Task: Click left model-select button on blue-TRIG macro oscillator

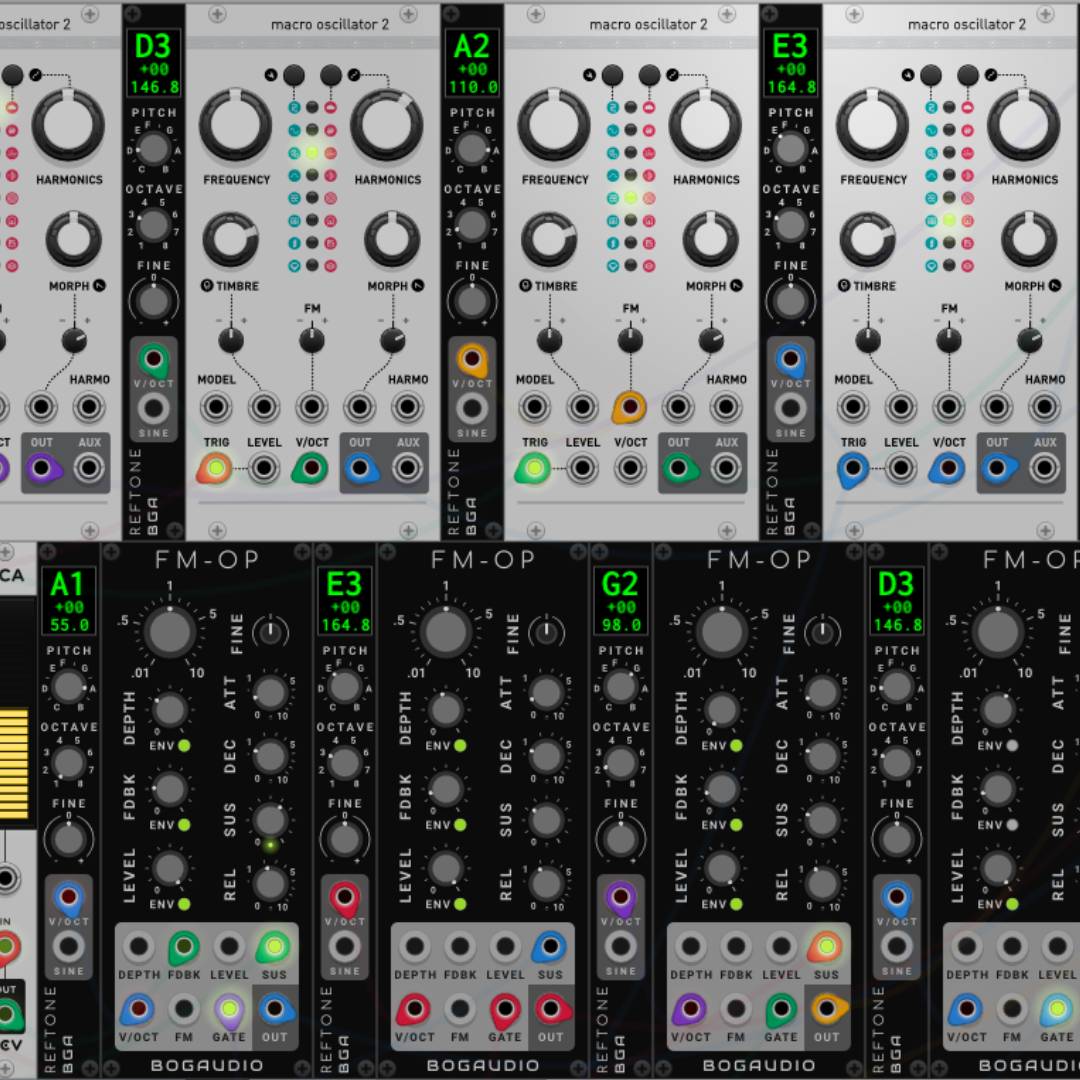Action: point(931,75)
